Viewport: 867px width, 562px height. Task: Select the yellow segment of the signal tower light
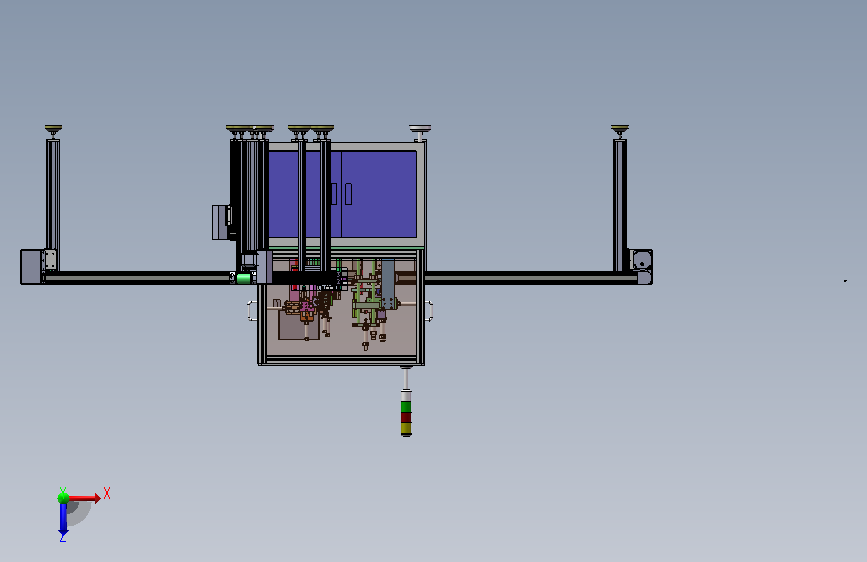(x=406, y=428)
